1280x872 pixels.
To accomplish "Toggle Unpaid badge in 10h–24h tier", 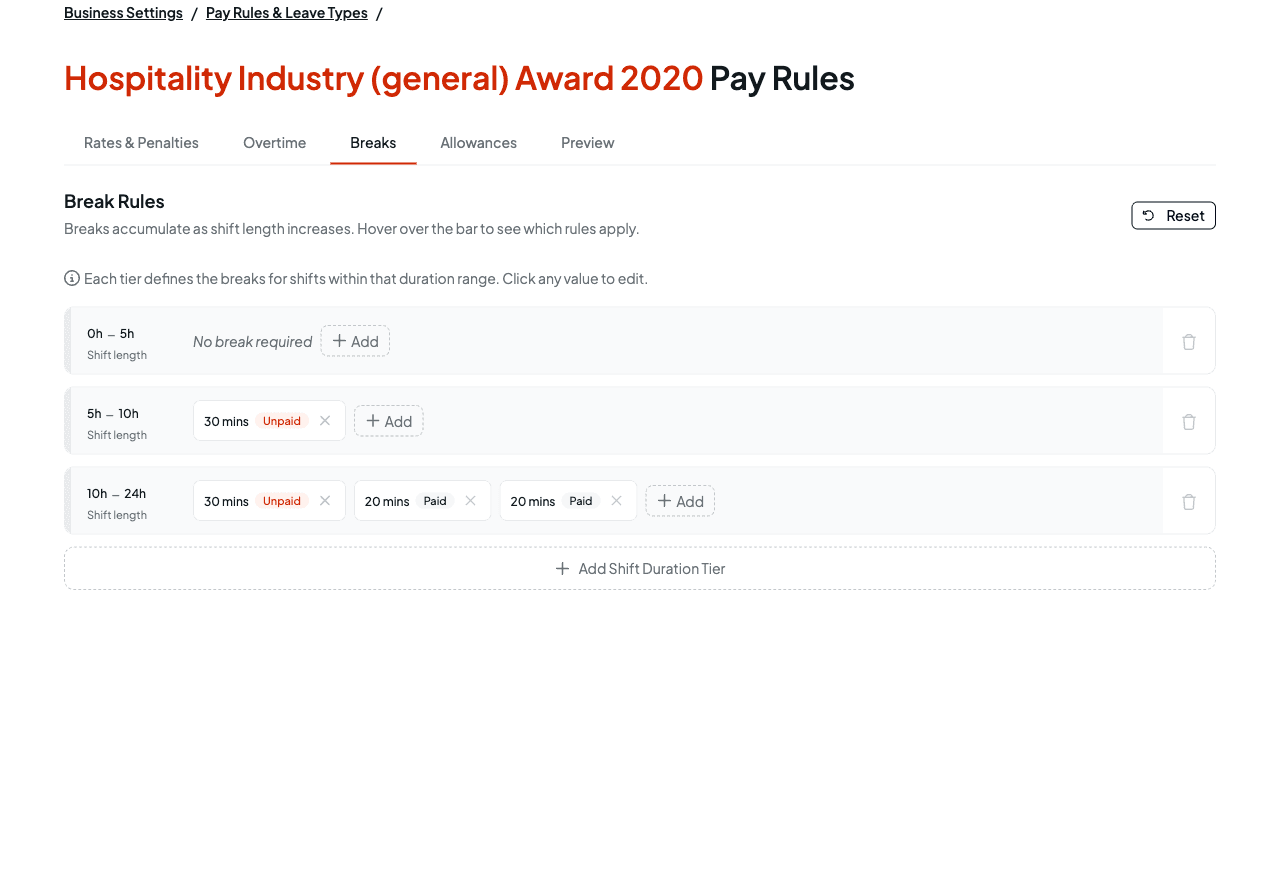I will tap(282, 501).
